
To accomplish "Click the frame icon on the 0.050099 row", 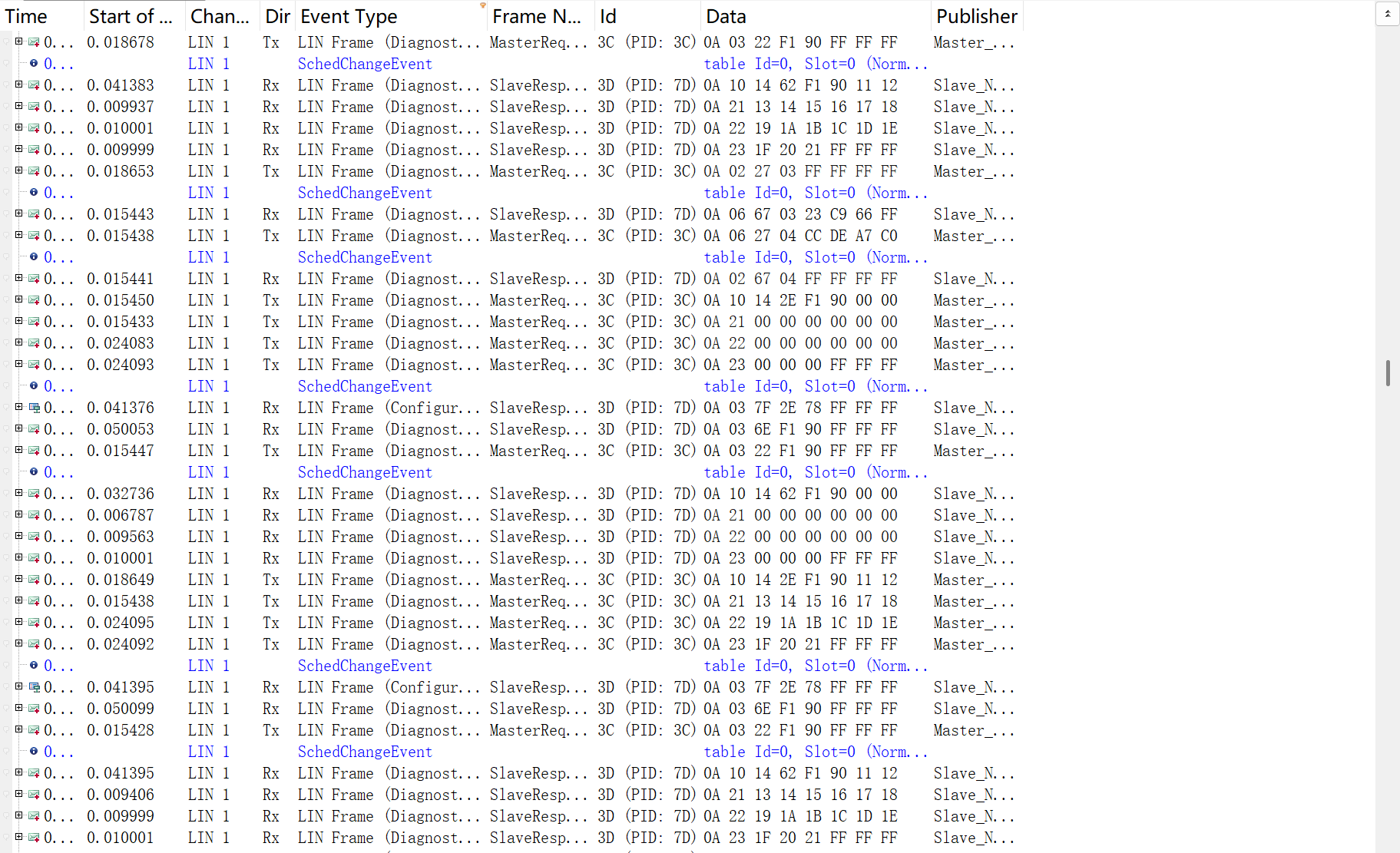I will click(34, 709).
